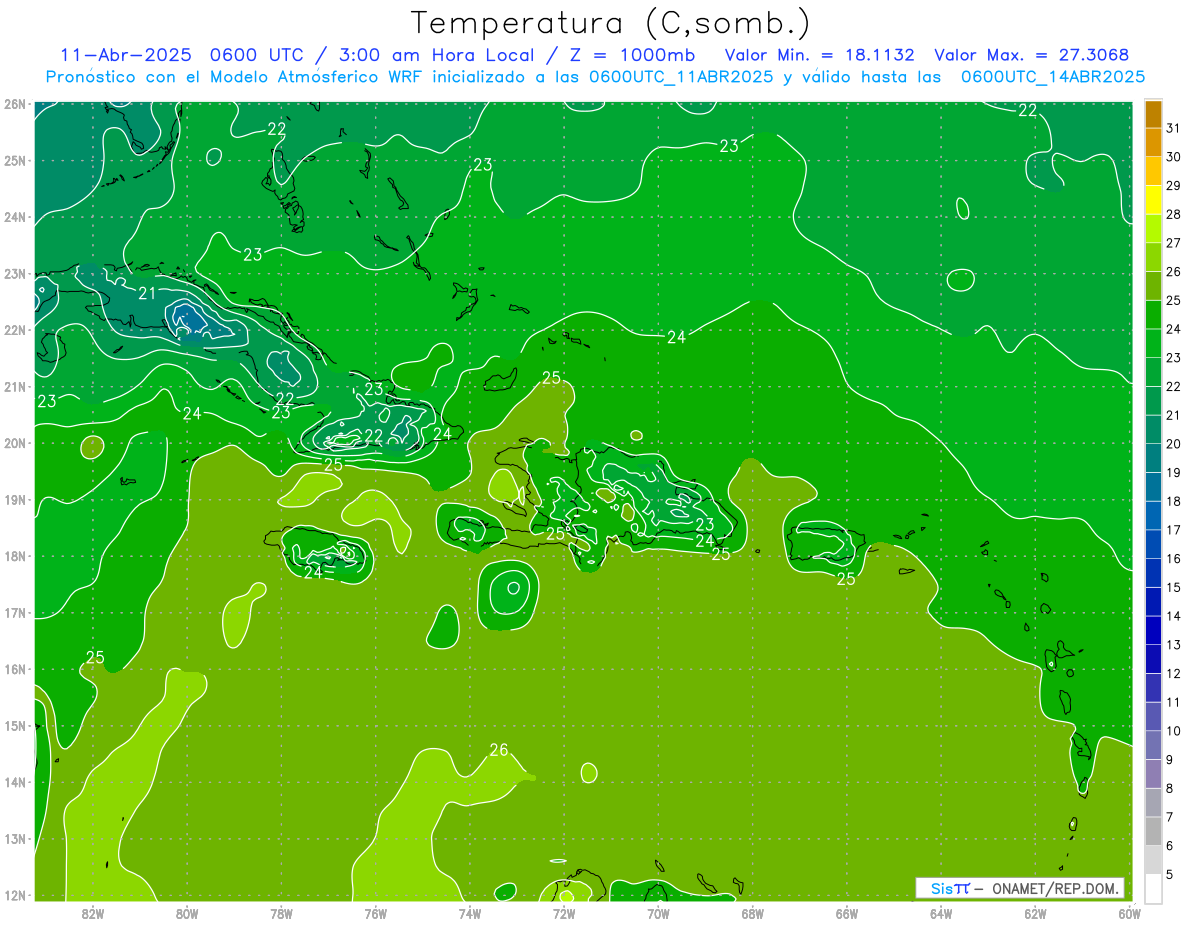Click latitude axis label "20N"
Viewport: 1200px width, 927px height.
coord(15,443)
